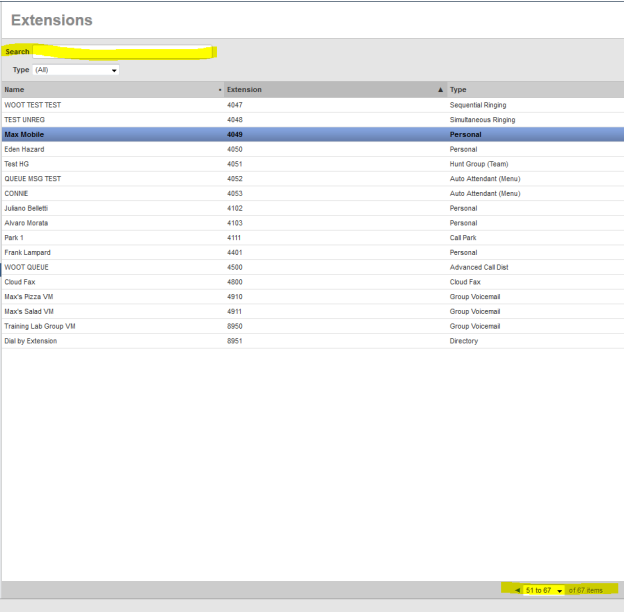Select the WOOT QUEUE row
Image resolution: width=625 pixels, height=613 pixels.
tap(313, 267)
